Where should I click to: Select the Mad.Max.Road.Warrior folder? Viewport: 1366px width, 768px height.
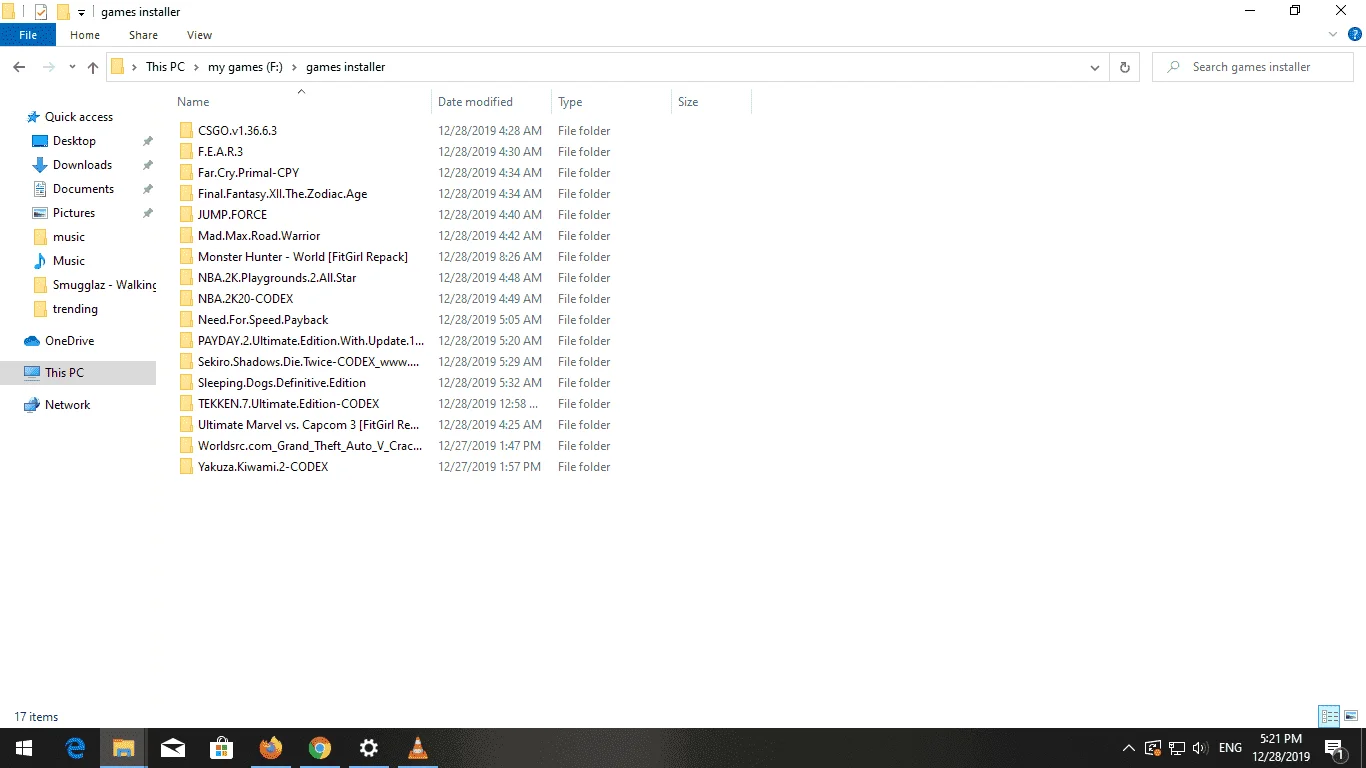click(259, 236)
